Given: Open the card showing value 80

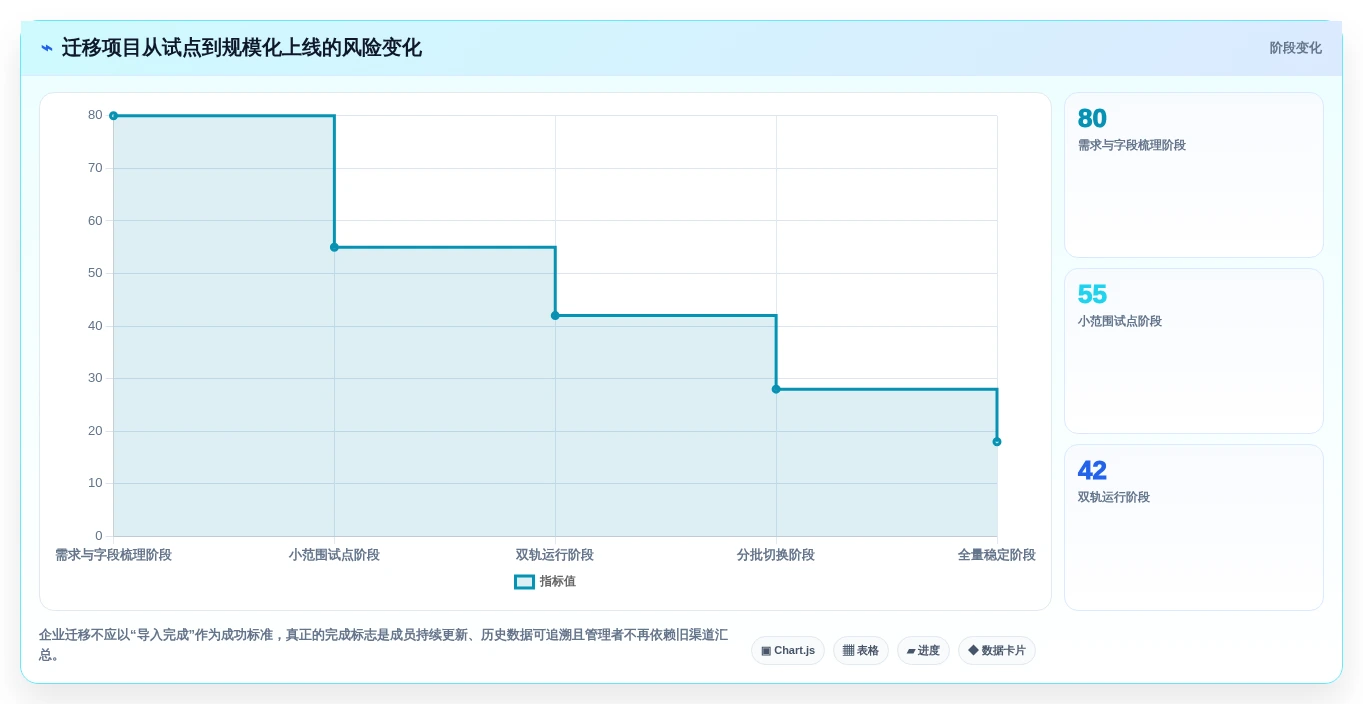Looking at the screenshot, I should pos(1194,175).
